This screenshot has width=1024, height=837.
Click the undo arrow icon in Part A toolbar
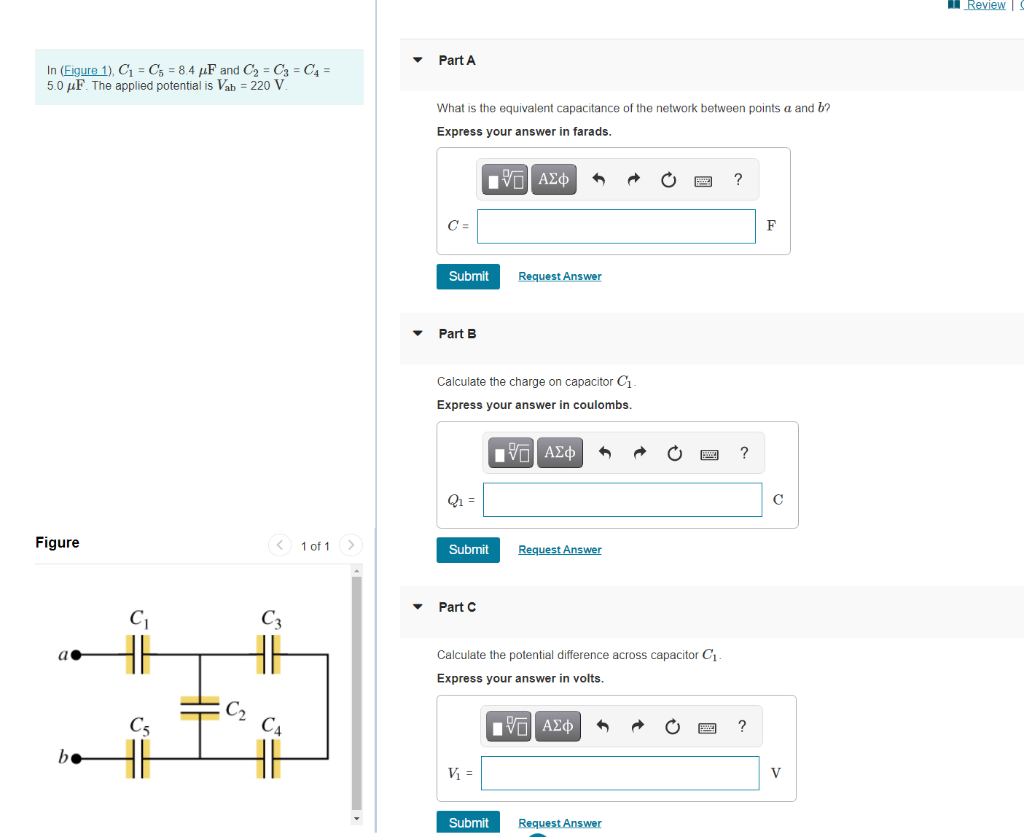(598, 179)
